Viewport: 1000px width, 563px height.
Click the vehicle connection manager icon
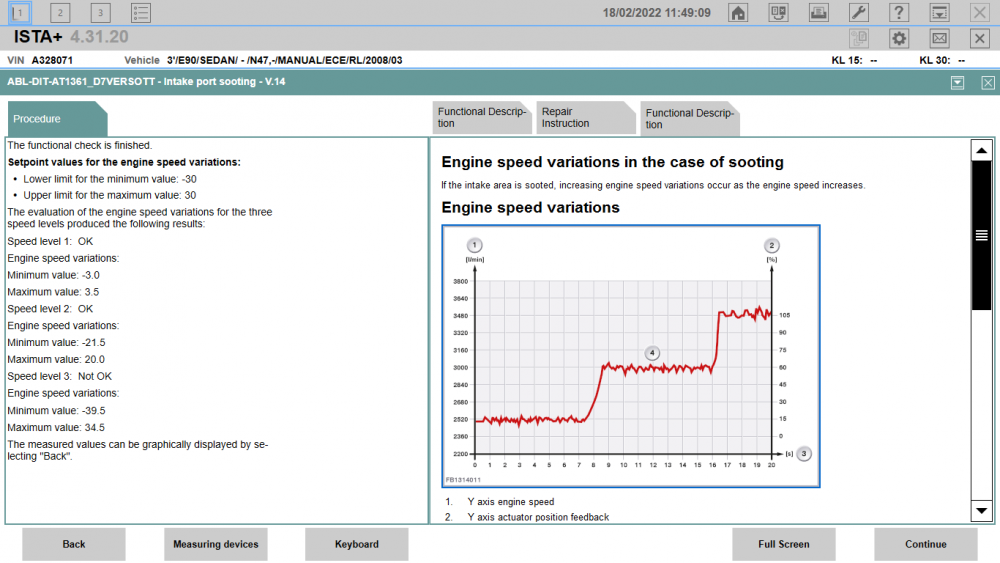(778, 13)
